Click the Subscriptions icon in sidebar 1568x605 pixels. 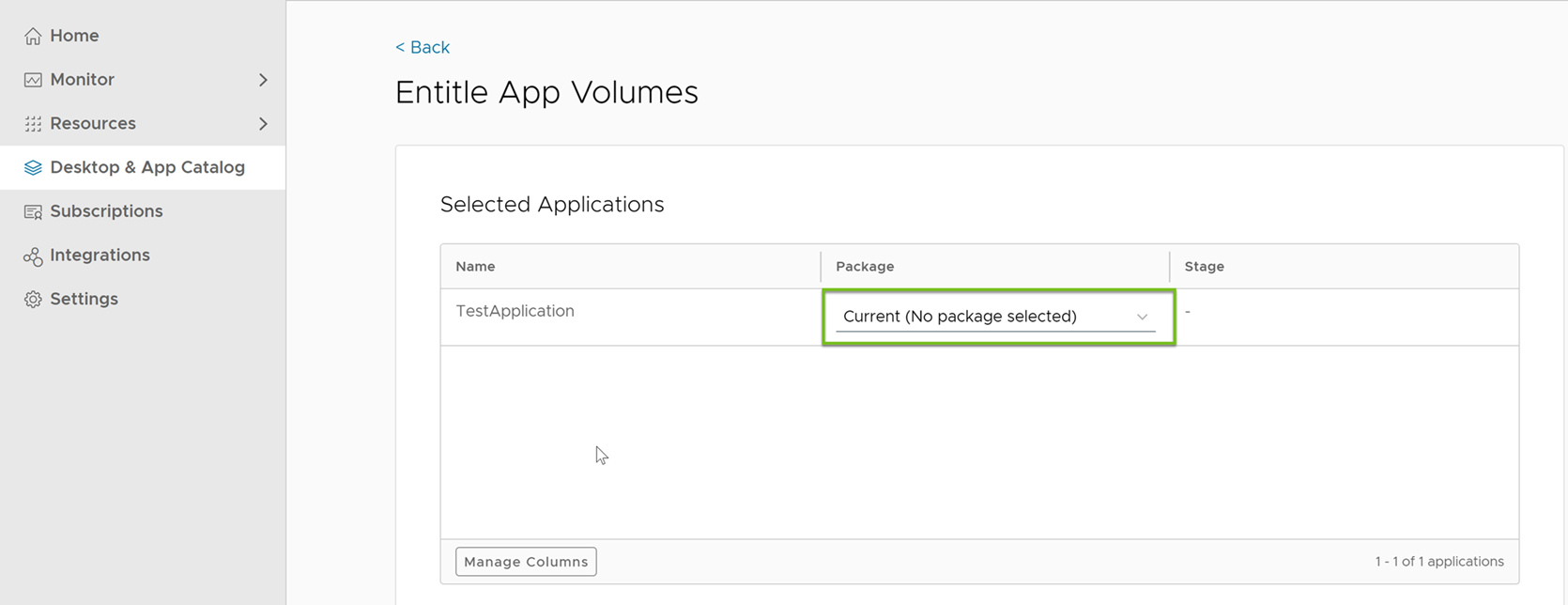pyautogui.click(x=33, y=211)
